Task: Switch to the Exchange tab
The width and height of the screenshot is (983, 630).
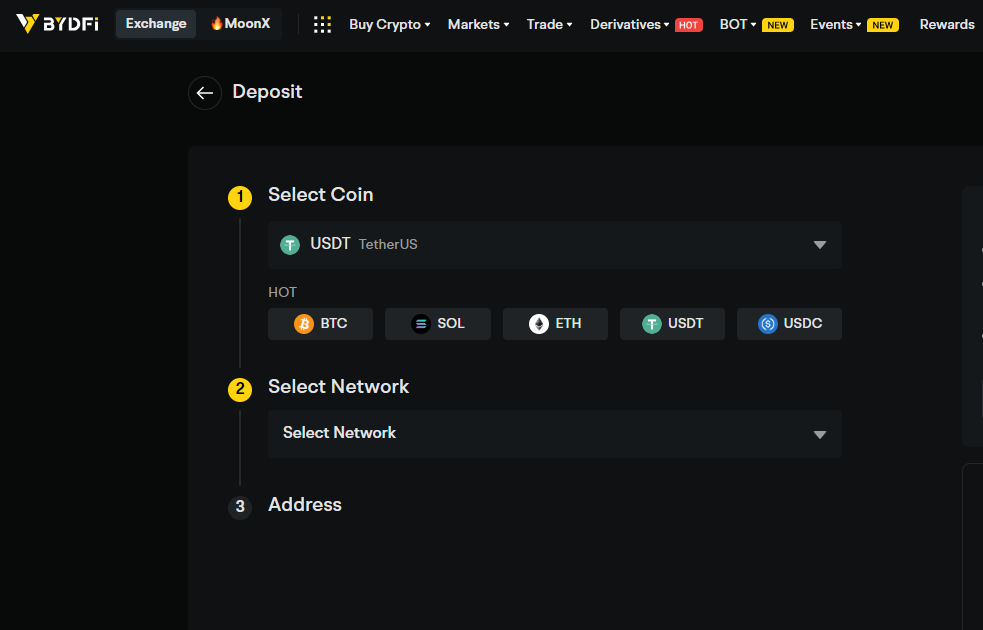Action: click(x=156, y=24)
